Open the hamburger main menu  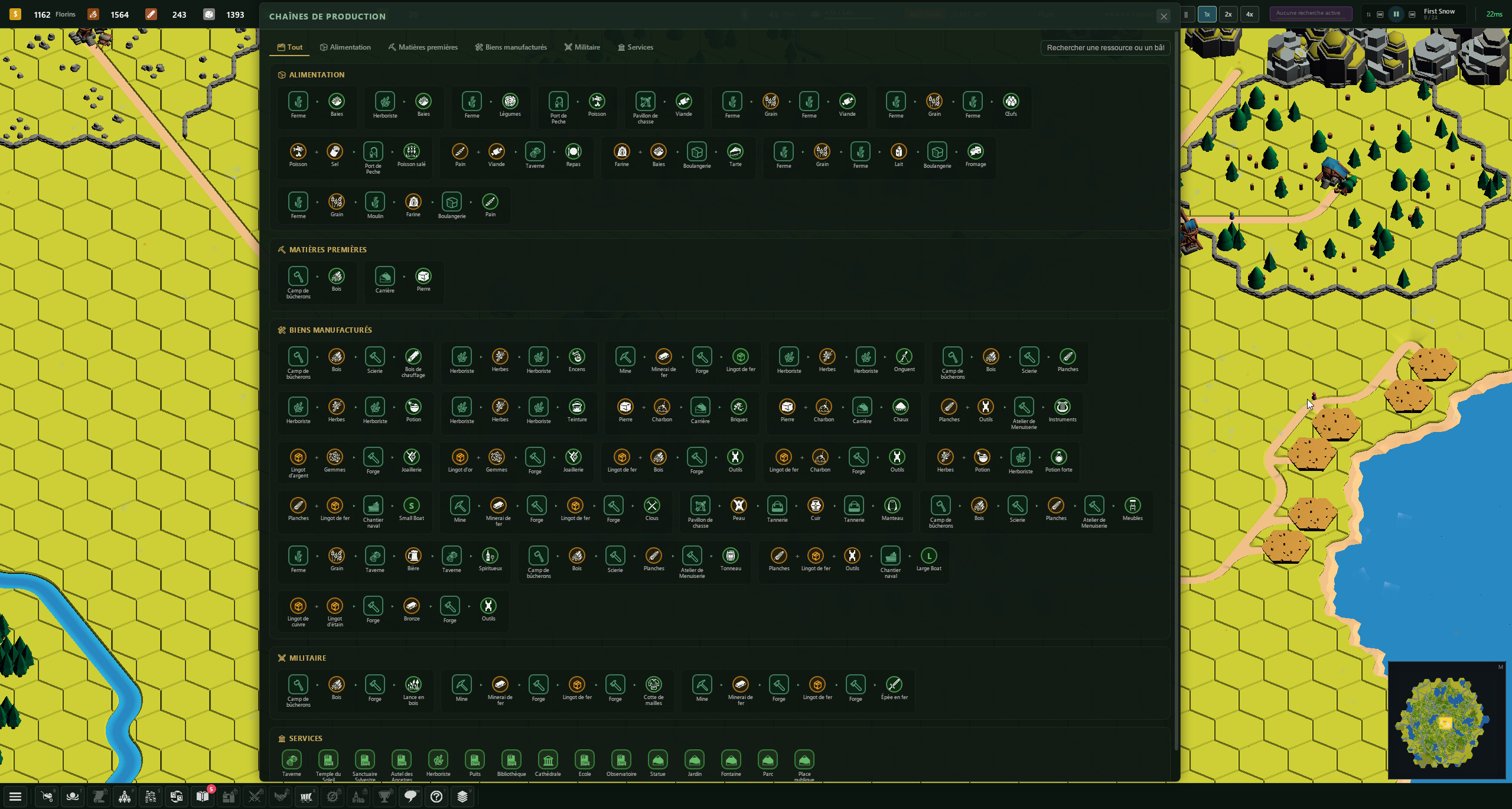(15, 797)
